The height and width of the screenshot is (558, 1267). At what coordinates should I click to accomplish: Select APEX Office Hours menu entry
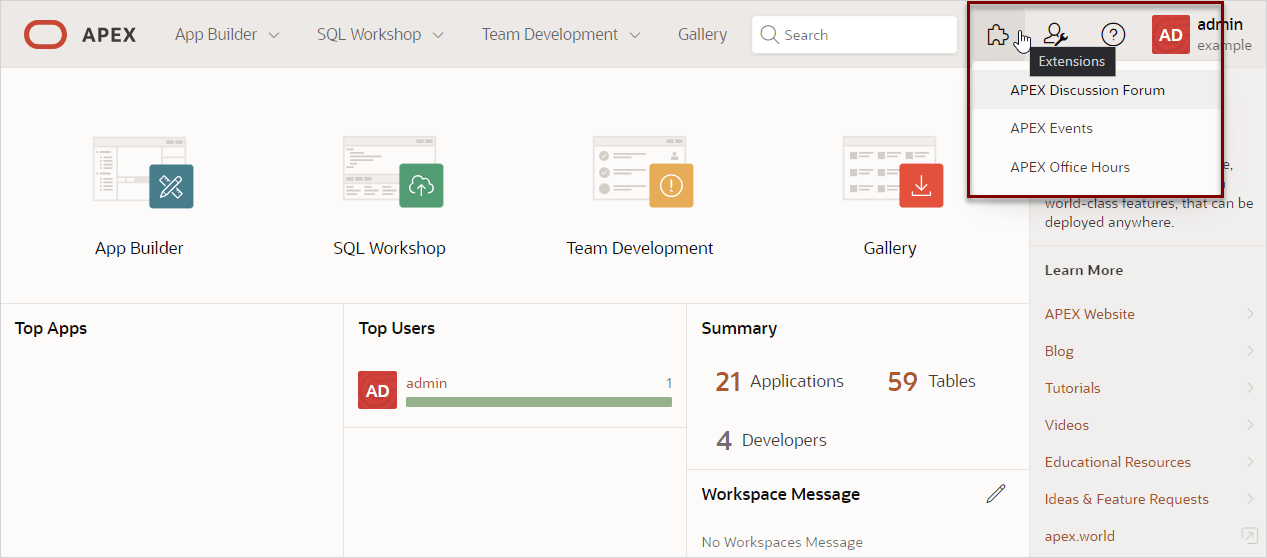pyautogui.click(x=1070, y=167)
